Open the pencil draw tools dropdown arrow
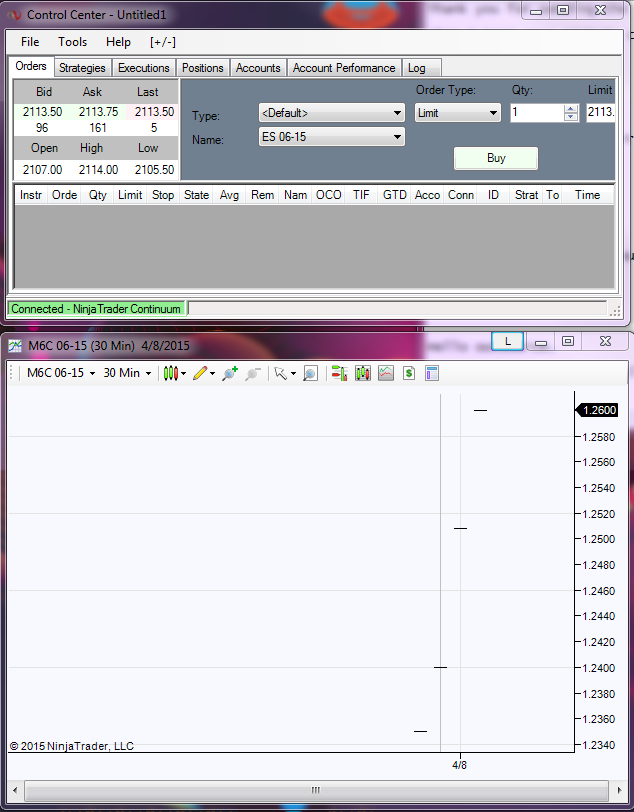 coord(212,373)
